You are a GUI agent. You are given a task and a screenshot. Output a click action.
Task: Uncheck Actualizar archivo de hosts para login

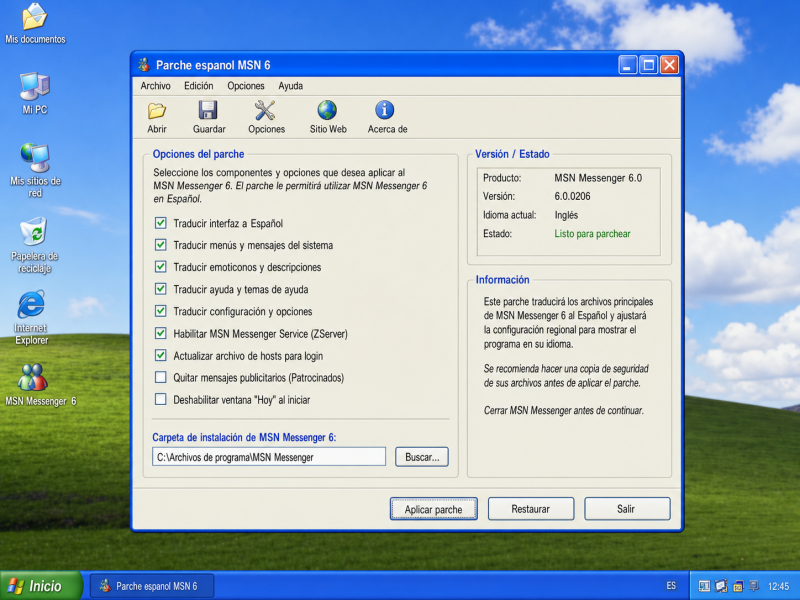161,356
